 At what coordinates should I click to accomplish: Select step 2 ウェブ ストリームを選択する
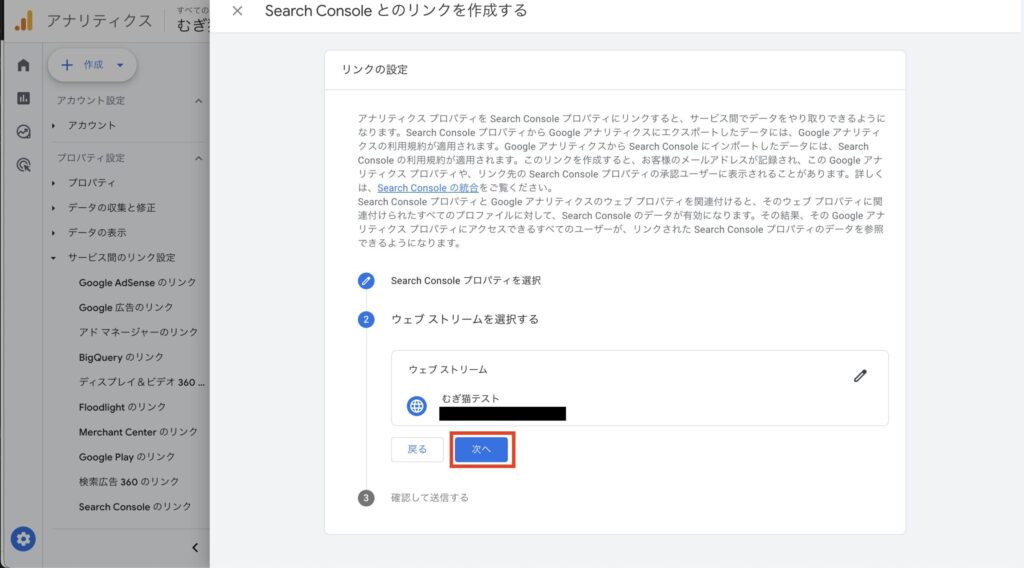(x=464, y=319)
